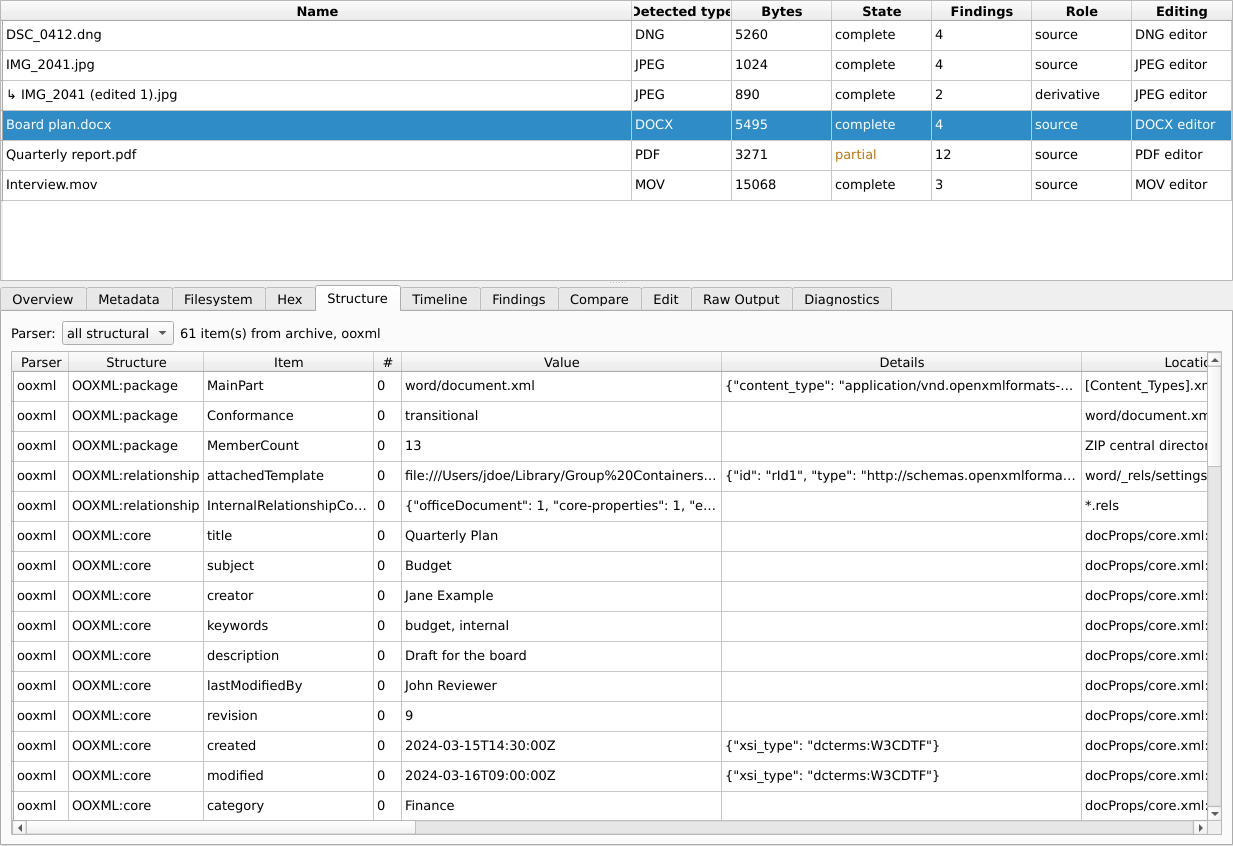Click the 'derivative' role cell
The image size is (1233, 846).
1081,95
